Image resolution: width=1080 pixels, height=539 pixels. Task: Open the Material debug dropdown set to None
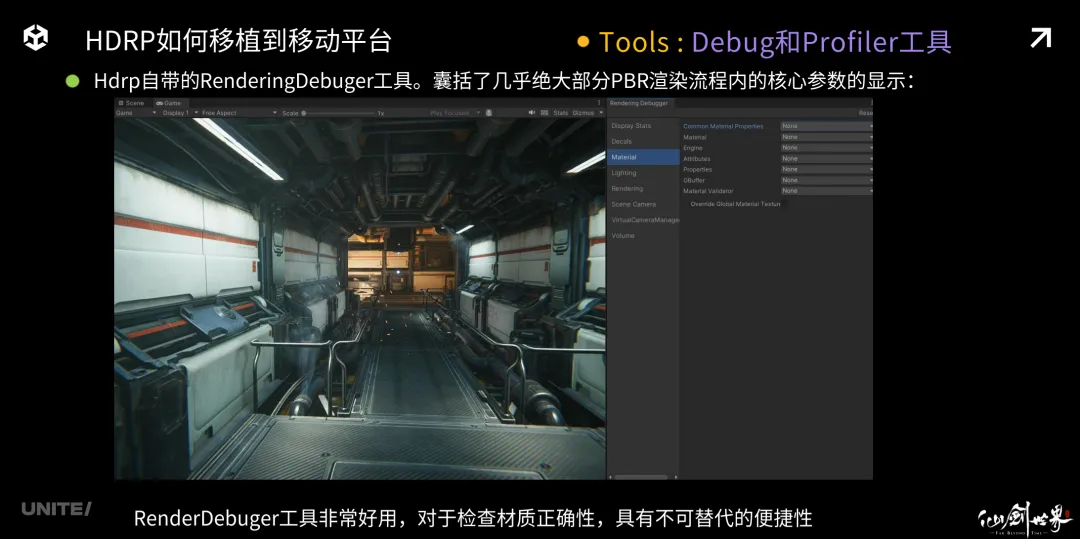[x=827, y=137]
